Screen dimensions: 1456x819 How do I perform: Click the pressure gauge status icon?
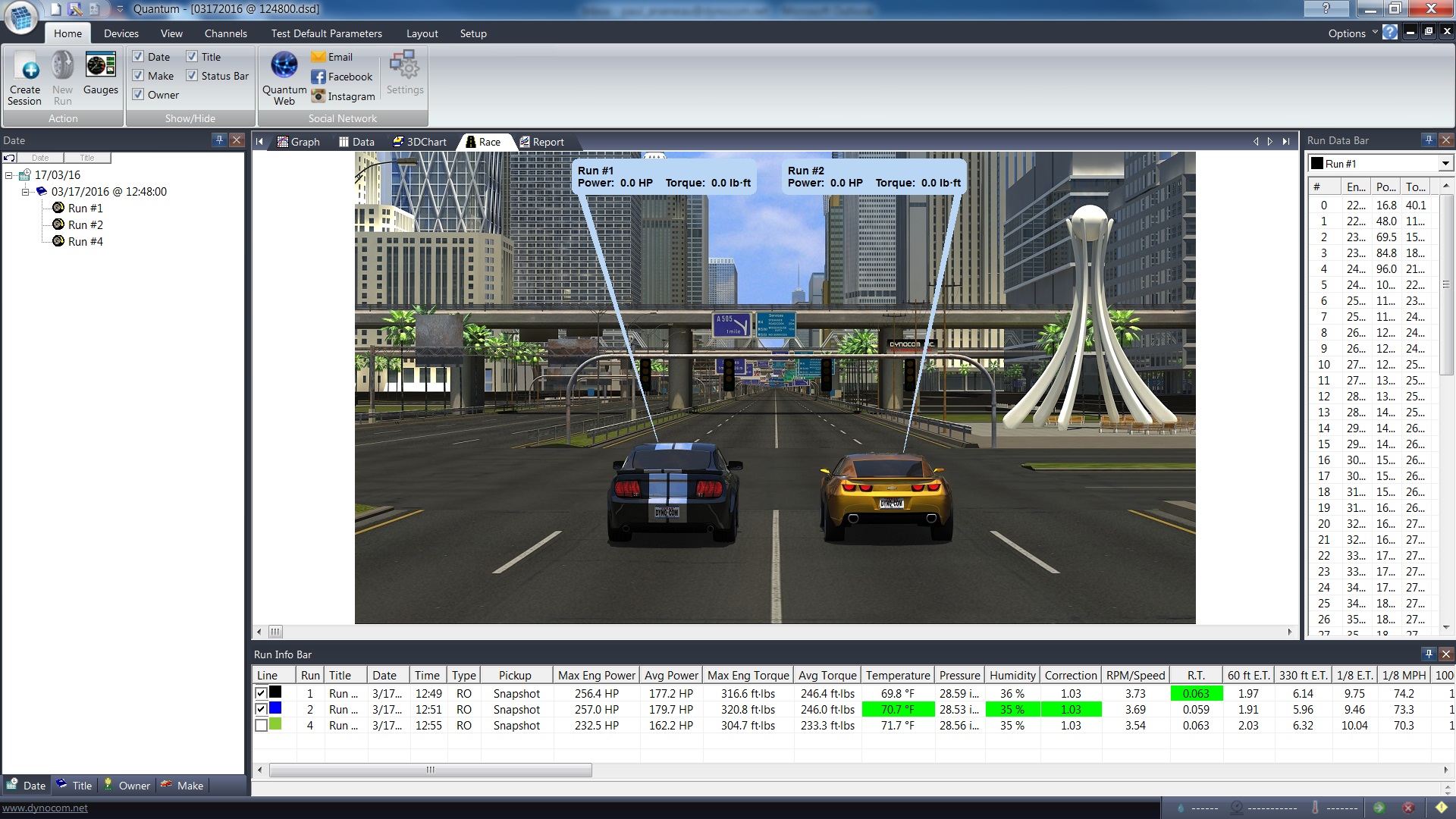click(x=1236, y=808)
